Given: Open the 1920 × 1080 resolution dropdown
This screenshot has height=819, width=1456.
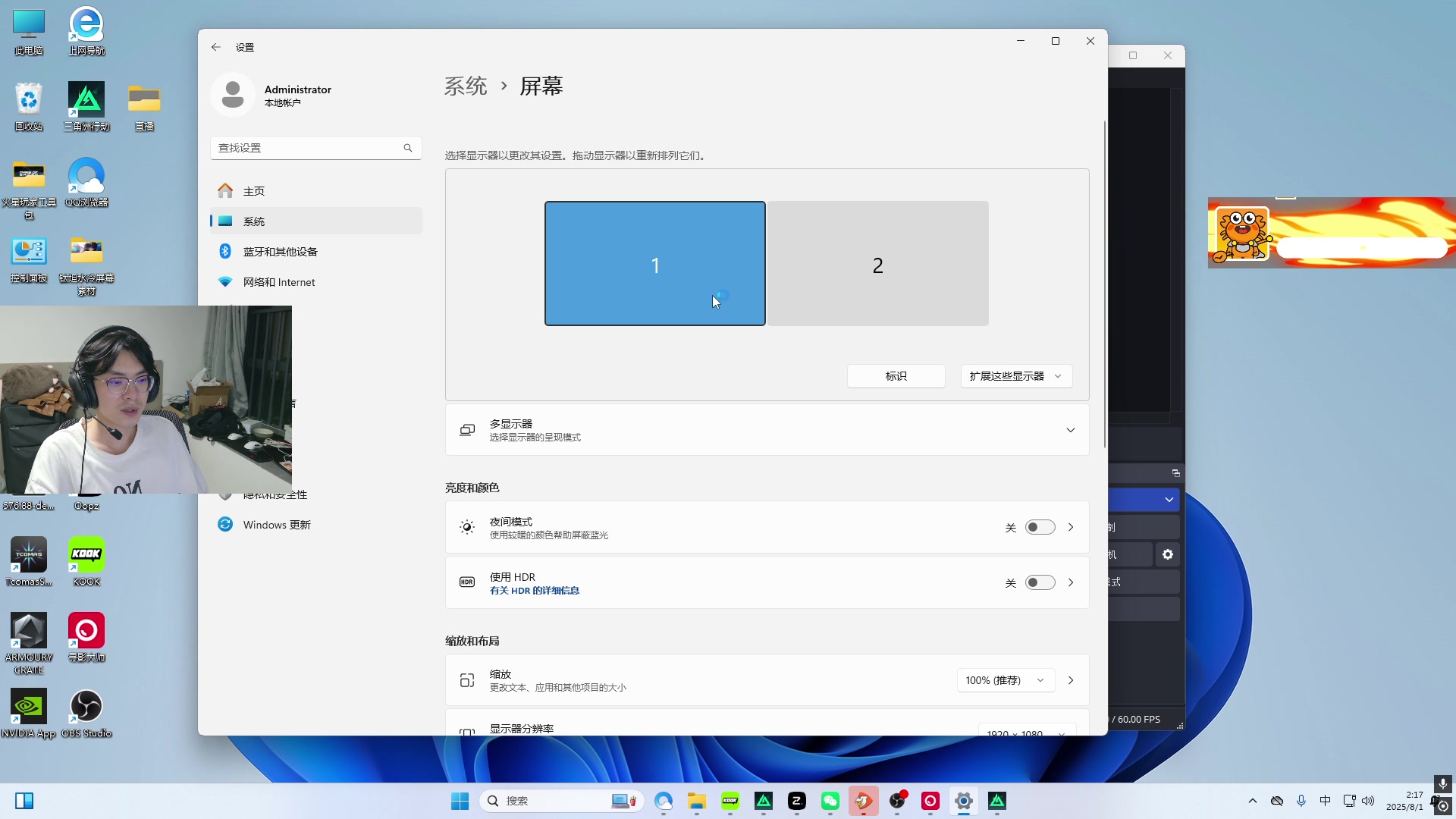Looking at the screenshot, I should point(1027,730).
